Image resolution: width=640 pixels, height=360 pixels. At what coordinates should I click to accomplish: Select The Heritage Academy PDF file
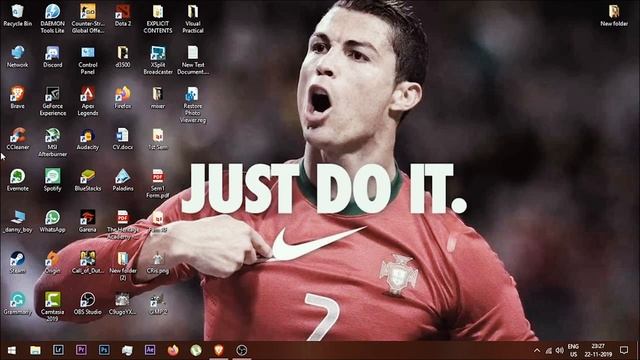coord(123,225)
